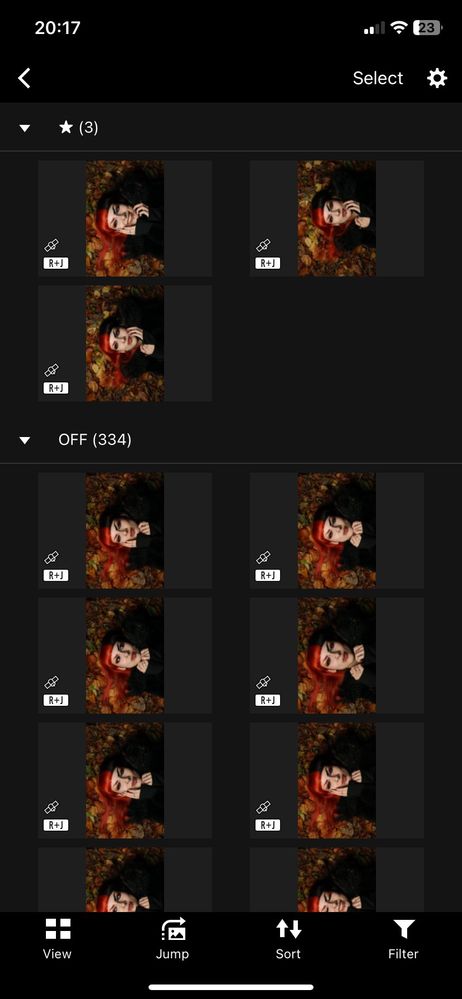This screenshot has width=462, height=999.
Task: Tap satellite icon on first OFF-group photo
Action: (52, 558)
